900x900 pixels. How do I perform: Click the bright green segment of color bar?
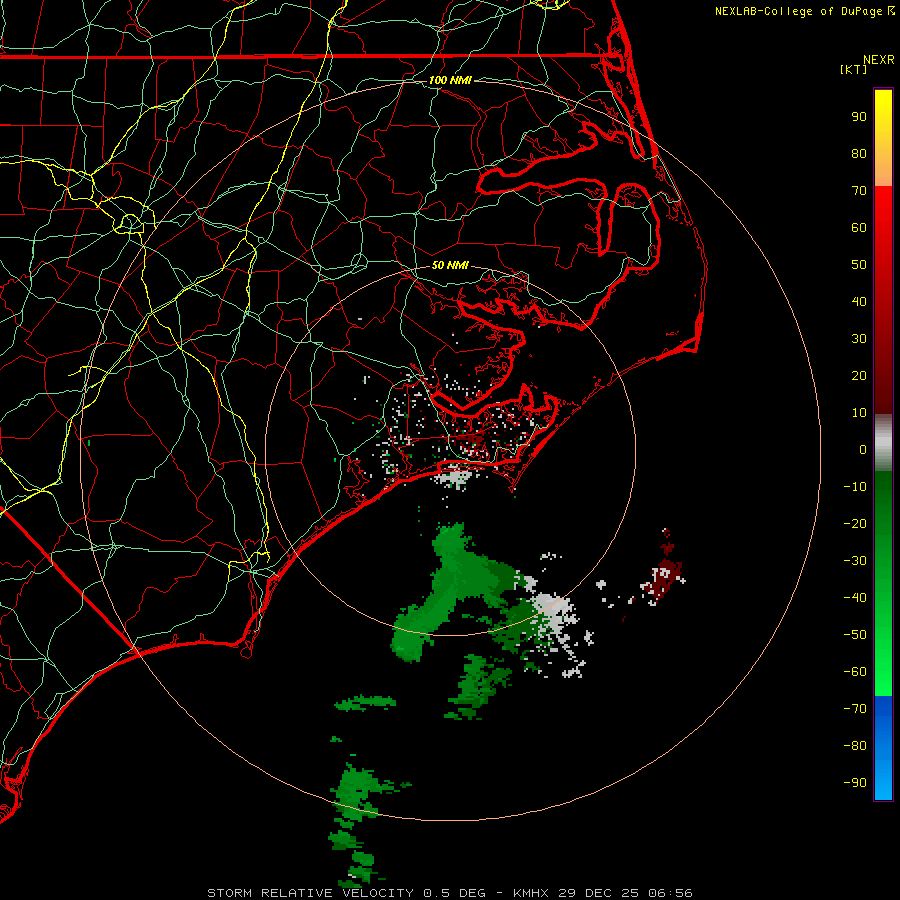(883, 584)
